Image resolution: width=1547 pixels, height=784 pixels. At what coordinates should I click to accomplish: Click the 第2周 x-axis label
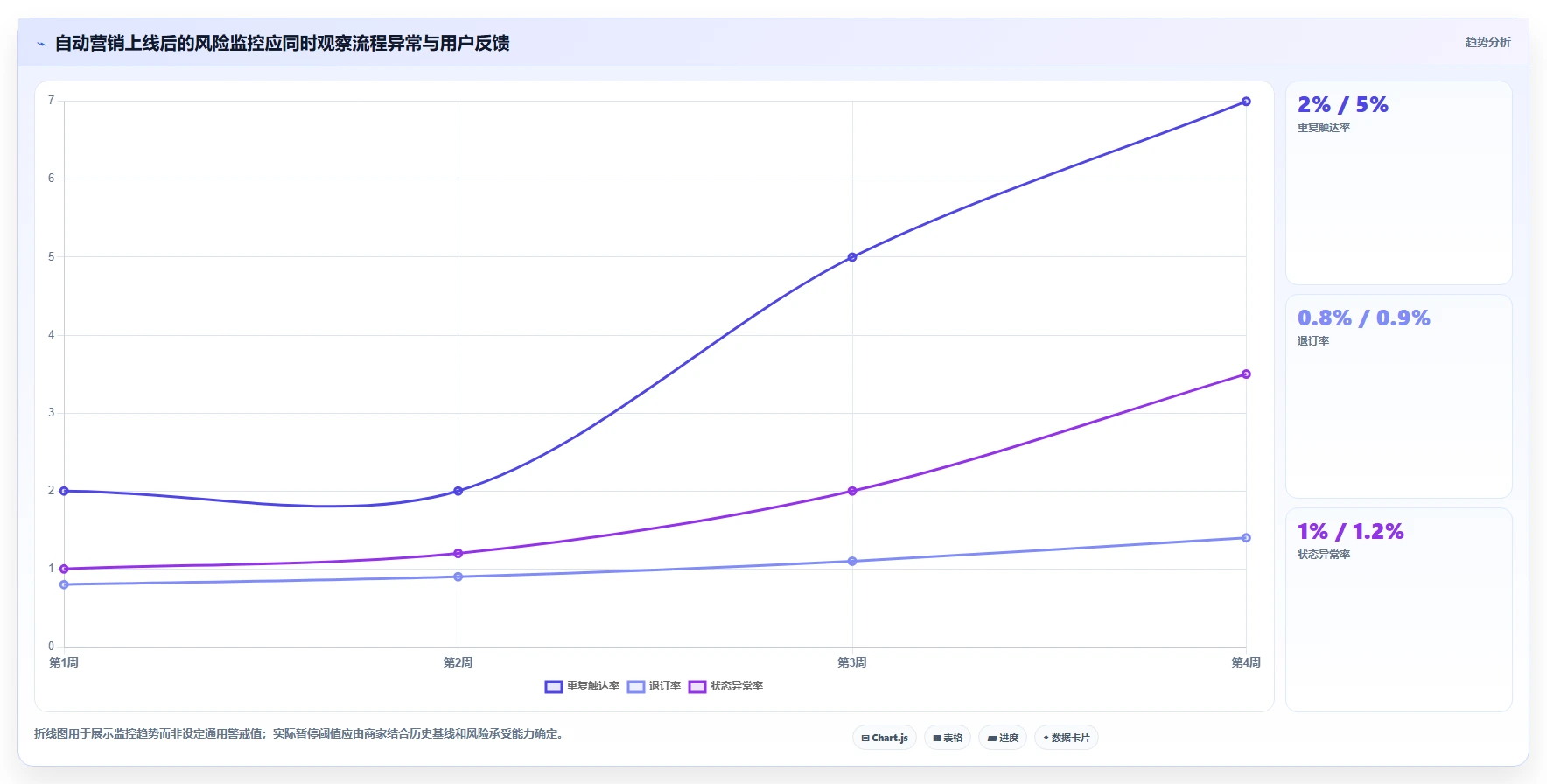(x=458, y=662)
